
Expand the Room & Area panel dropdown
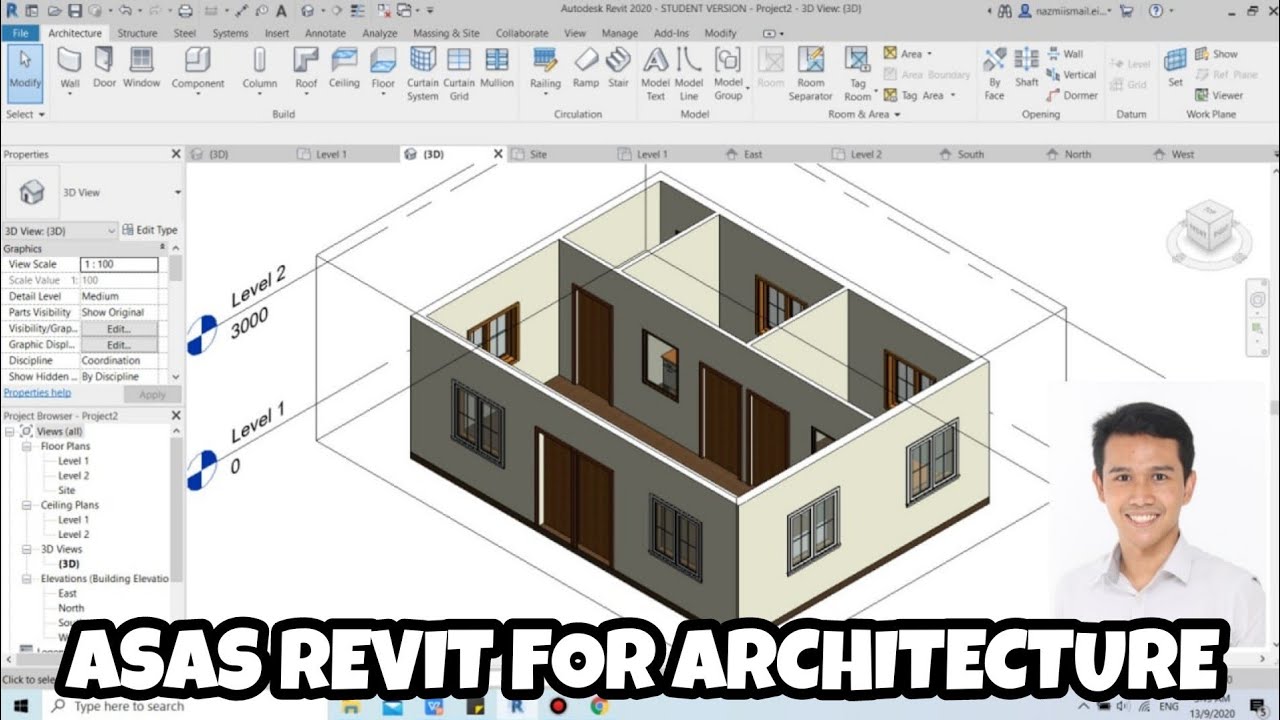point(864,114)
